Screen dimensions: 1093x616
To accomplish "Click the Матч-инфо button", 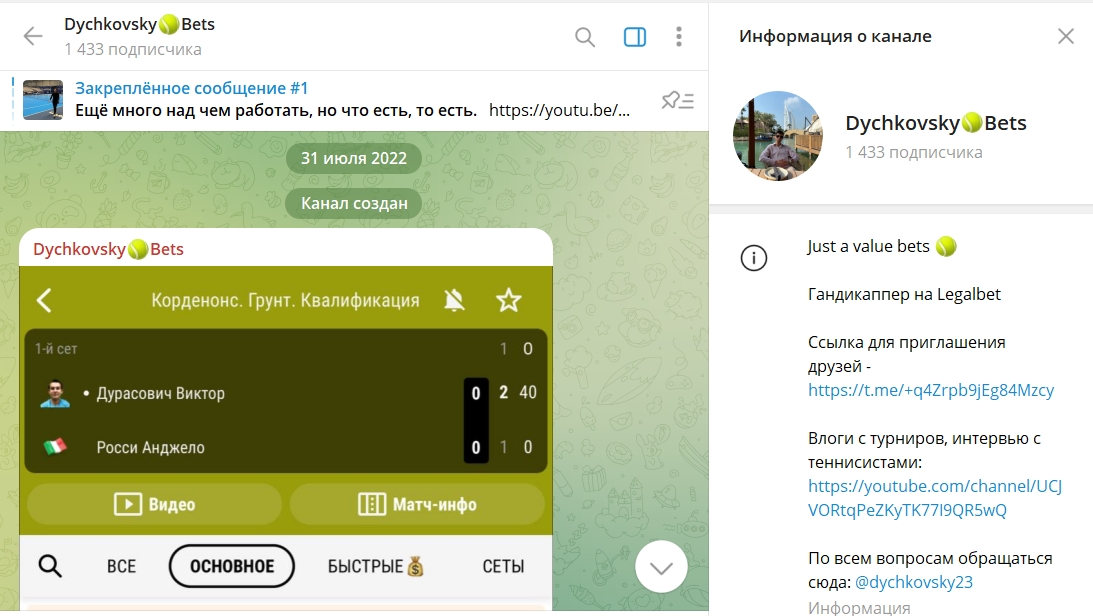I will pyautogui.click(x=417, y=504).
